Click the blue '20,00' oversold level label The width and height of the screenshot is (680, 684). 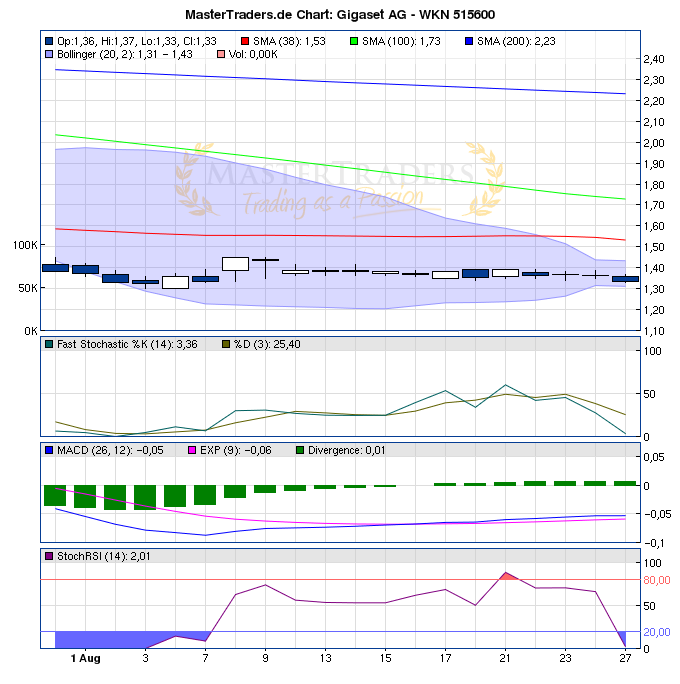click(657, 632)
